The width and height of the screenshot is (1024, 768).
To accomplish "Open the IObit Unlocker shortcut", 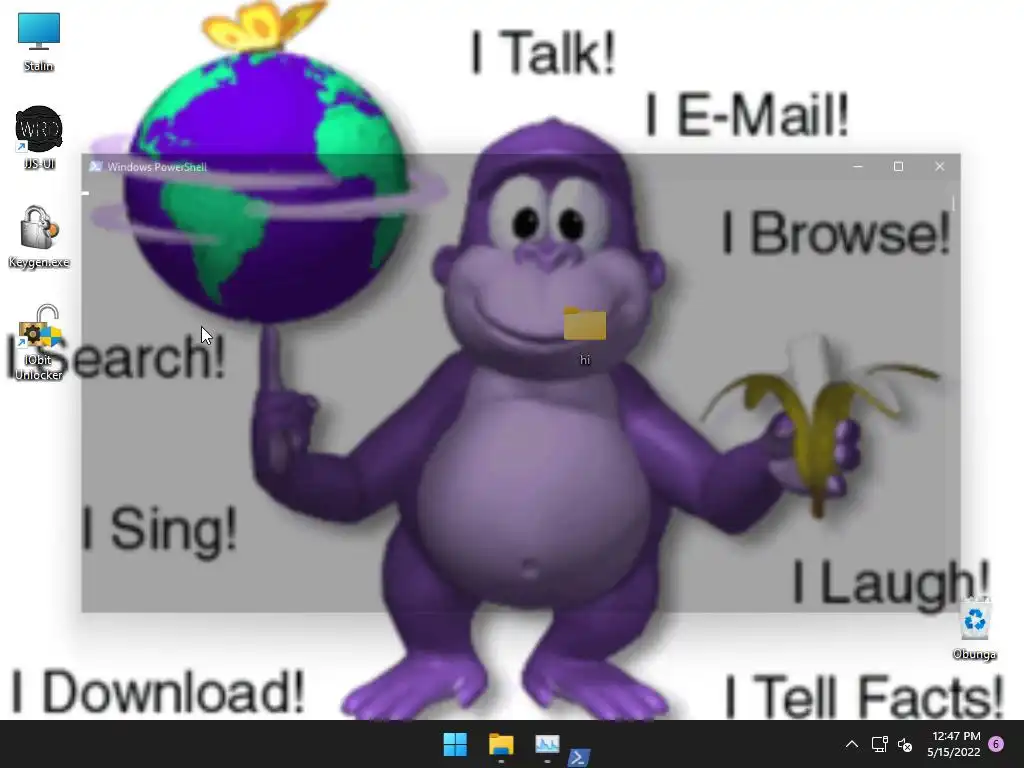I will point(39,342).
